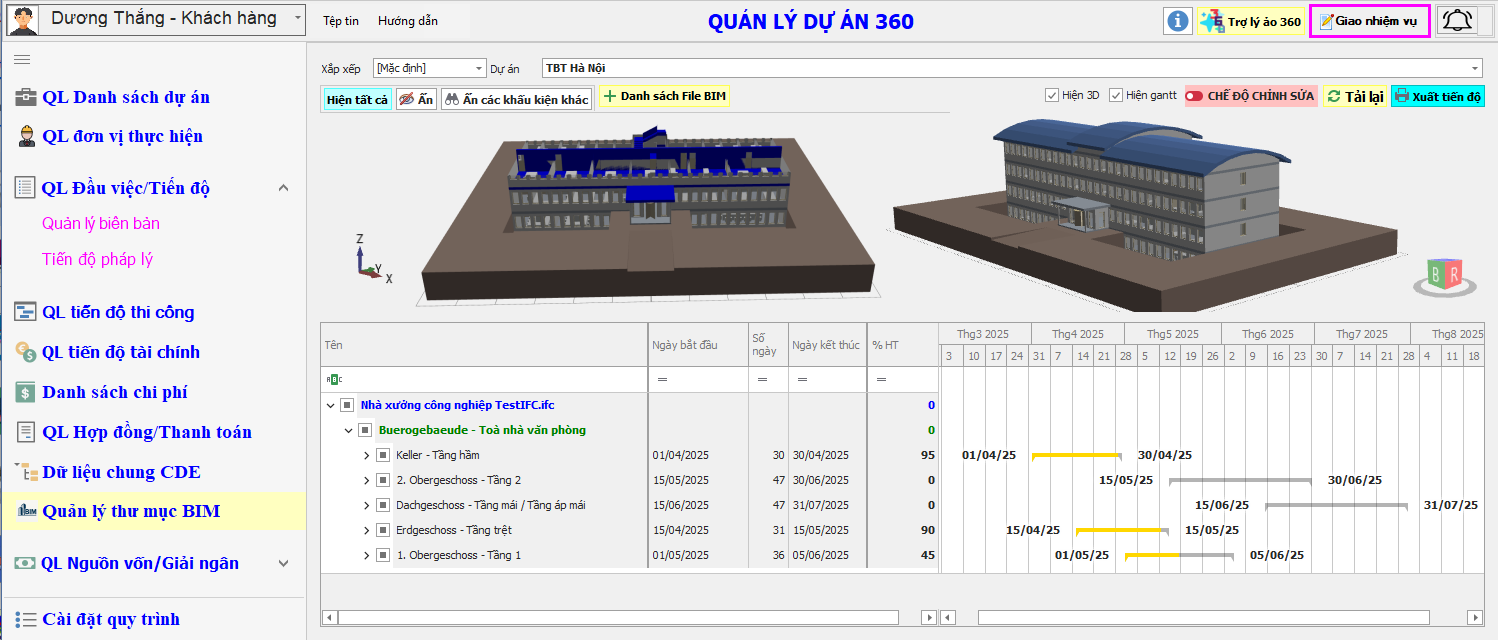Switch the CHẾ ĐỘ CHỈNH SỬA toggle
Viewport: 1498px width, 640px height.
point(1251,96)
